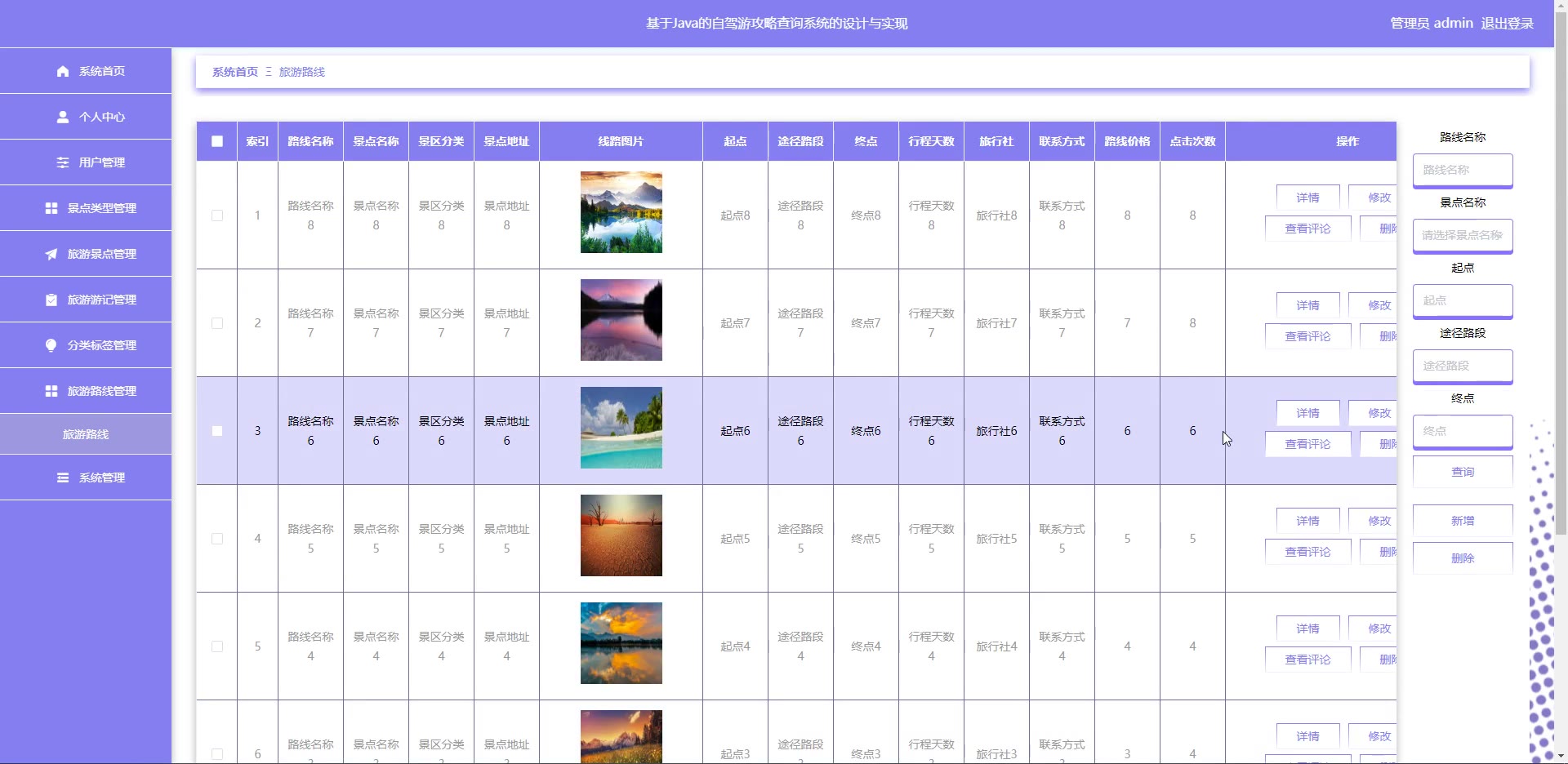Check the checkbox for row index 2
The height and width of the screenshot is (764, 1568).
coord(217,323)
